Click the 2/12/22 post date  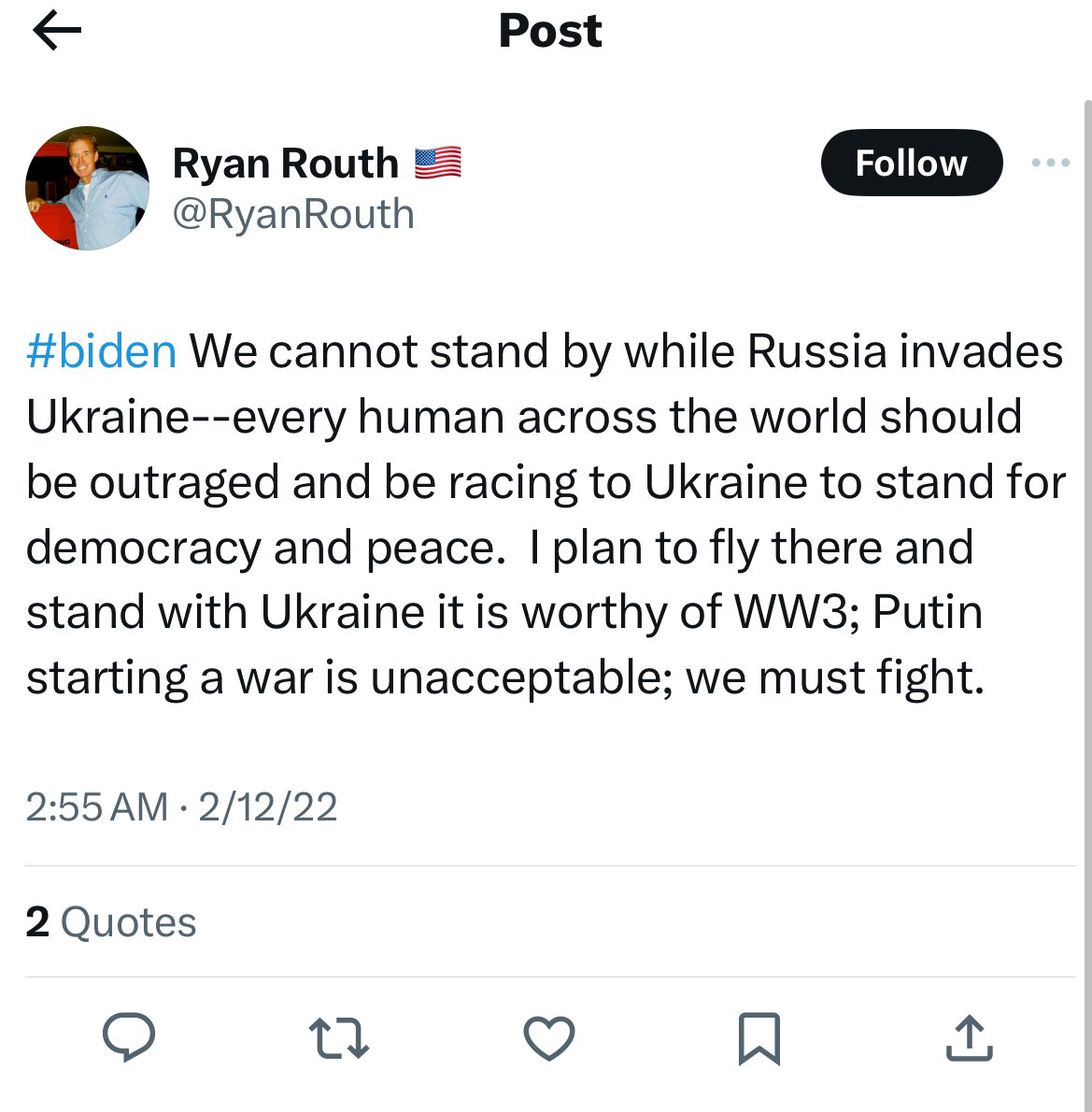[x=267, y=807]
